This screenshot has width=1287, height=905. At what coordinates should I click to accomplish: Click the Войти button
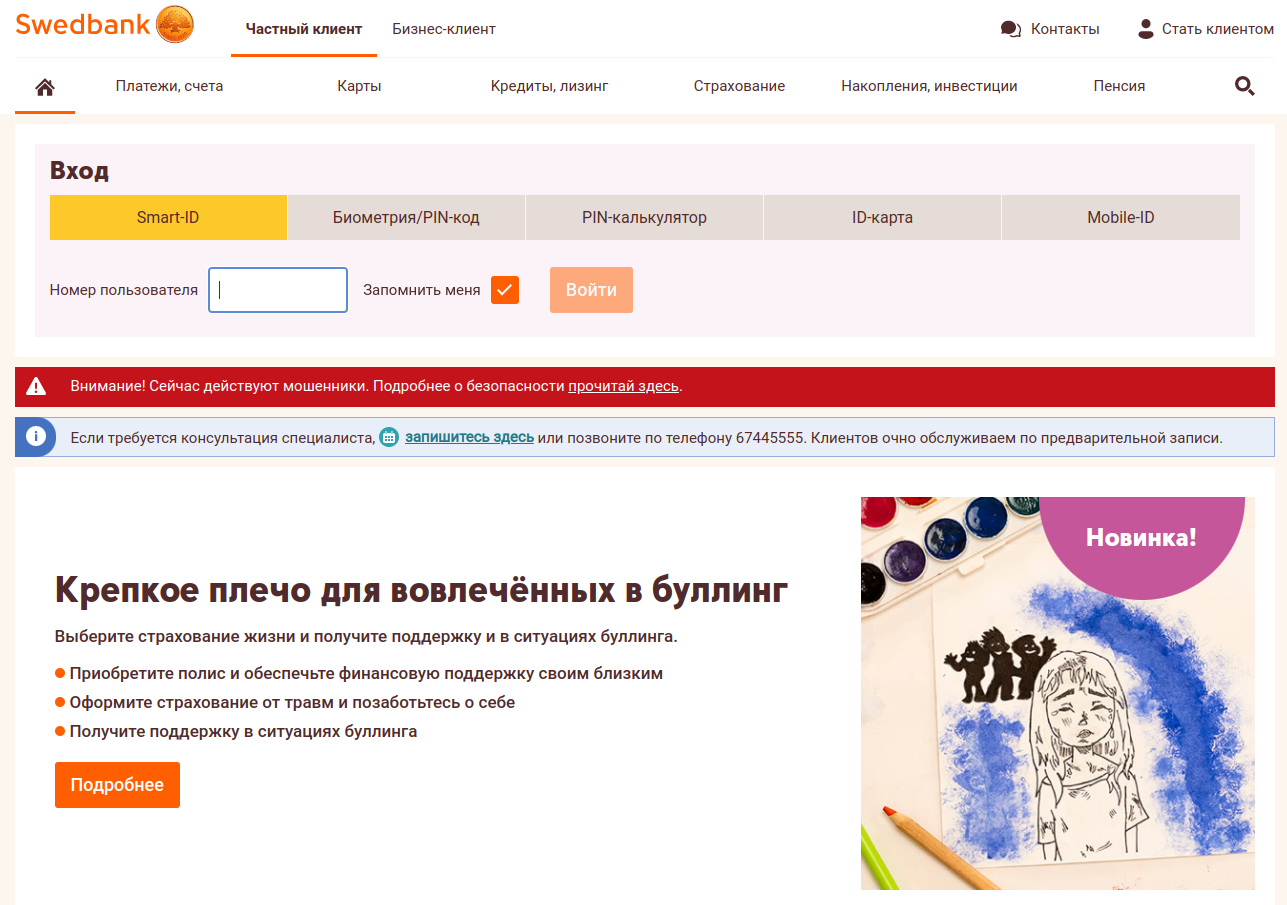pyautogui.click(x=591, y=290)
